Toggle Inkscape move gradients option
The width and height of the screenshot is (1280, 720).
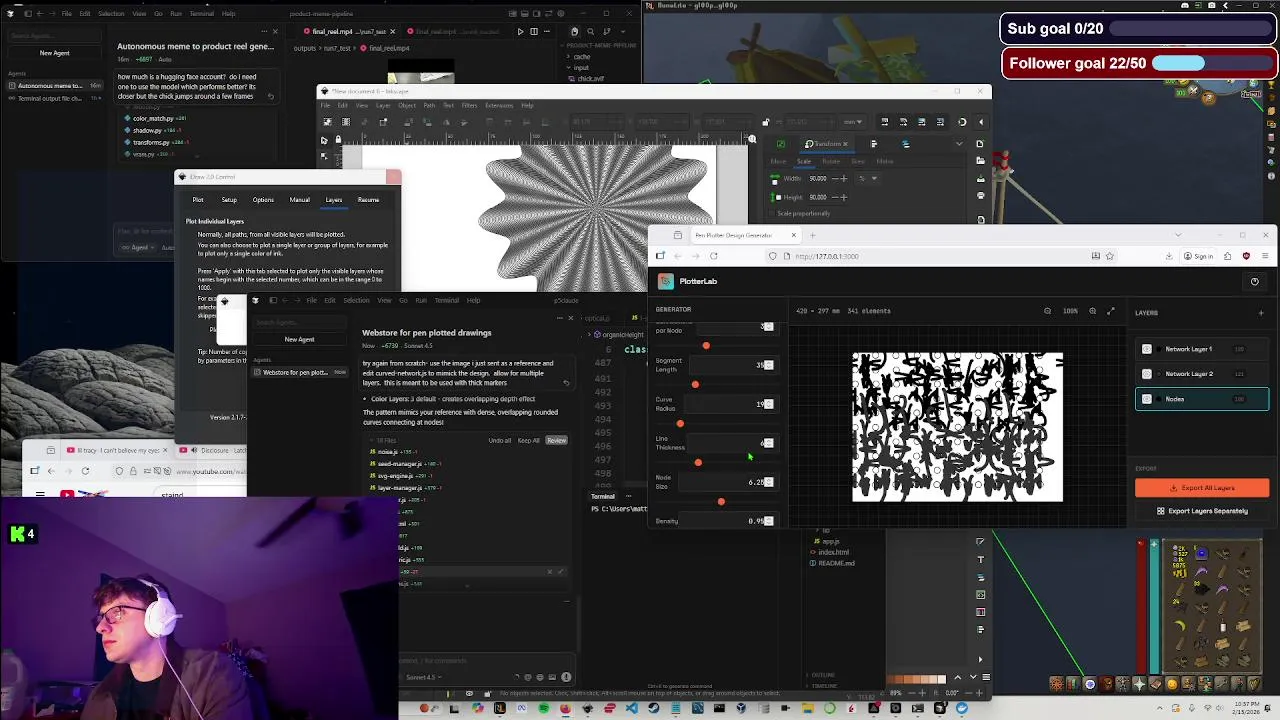(x=922, y=122)
